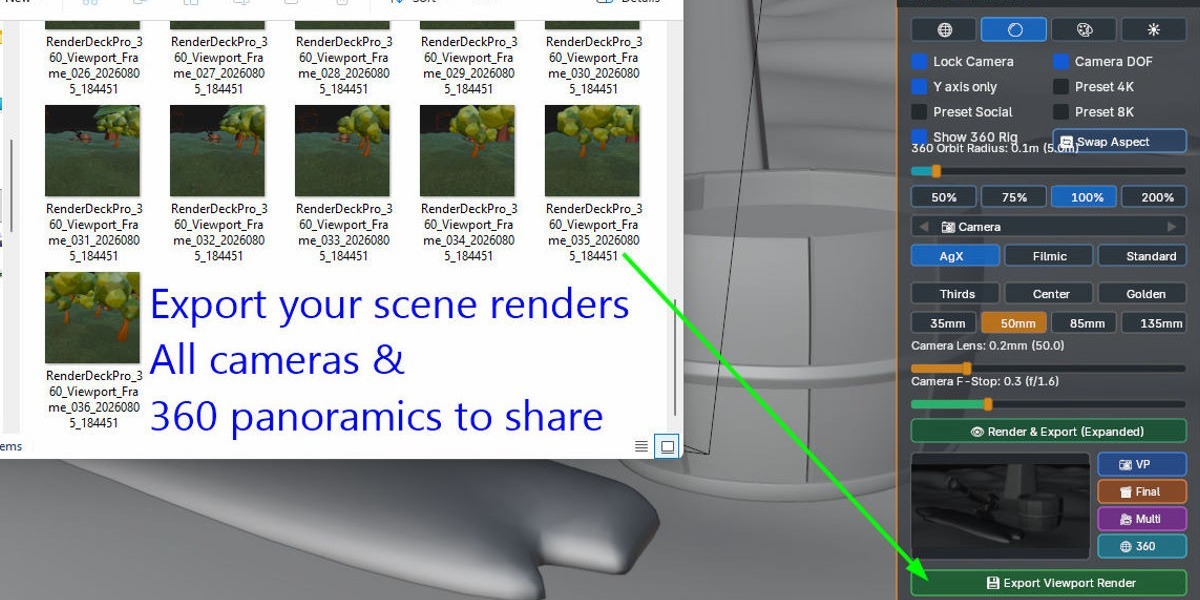Viewport: 1200px width, 600px height.
Task: Adjust the Camera F-Stop slider
Action: 1048,404
